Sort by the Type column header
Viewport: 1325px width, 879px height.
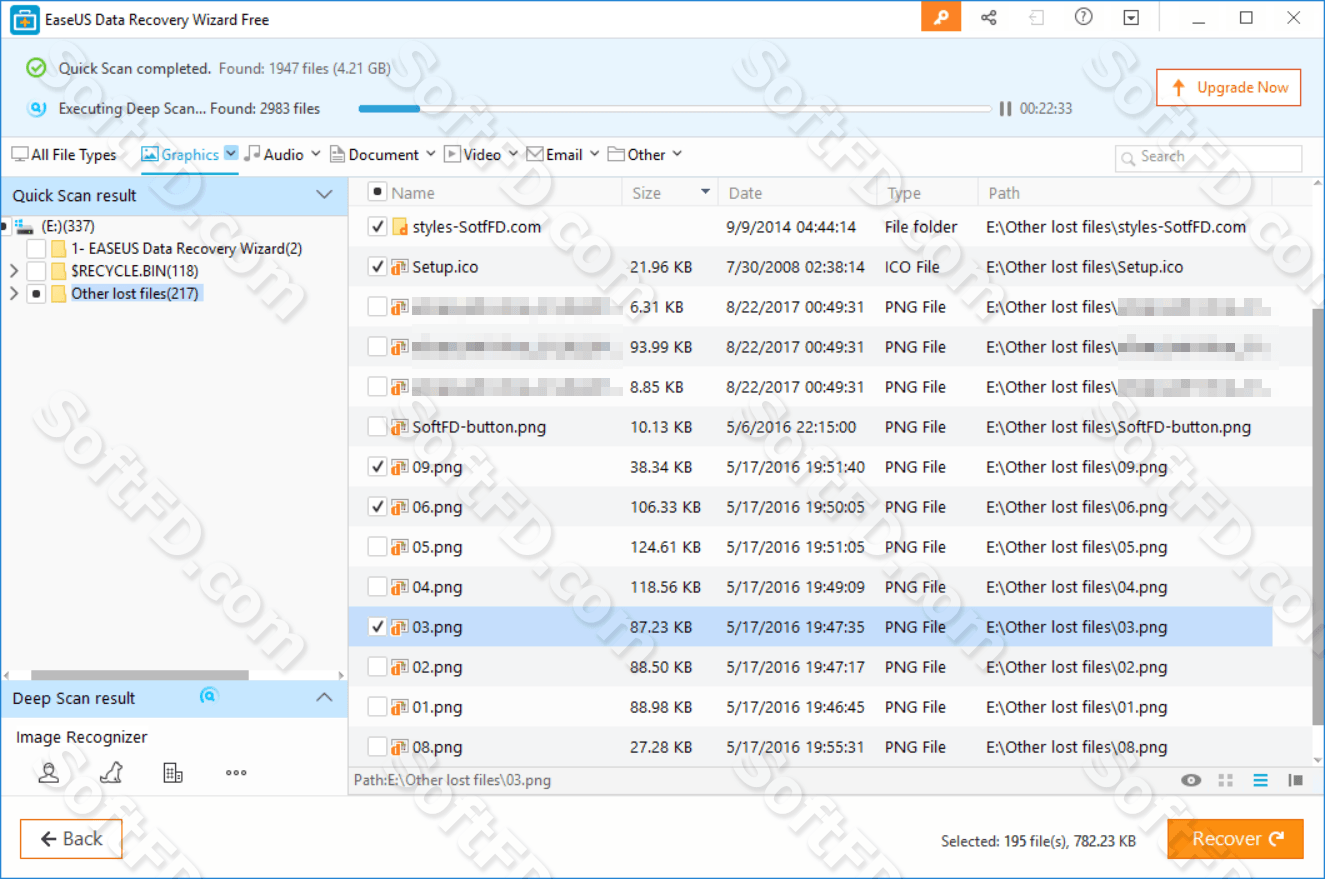pyautogui.click(x=905, y=193)
